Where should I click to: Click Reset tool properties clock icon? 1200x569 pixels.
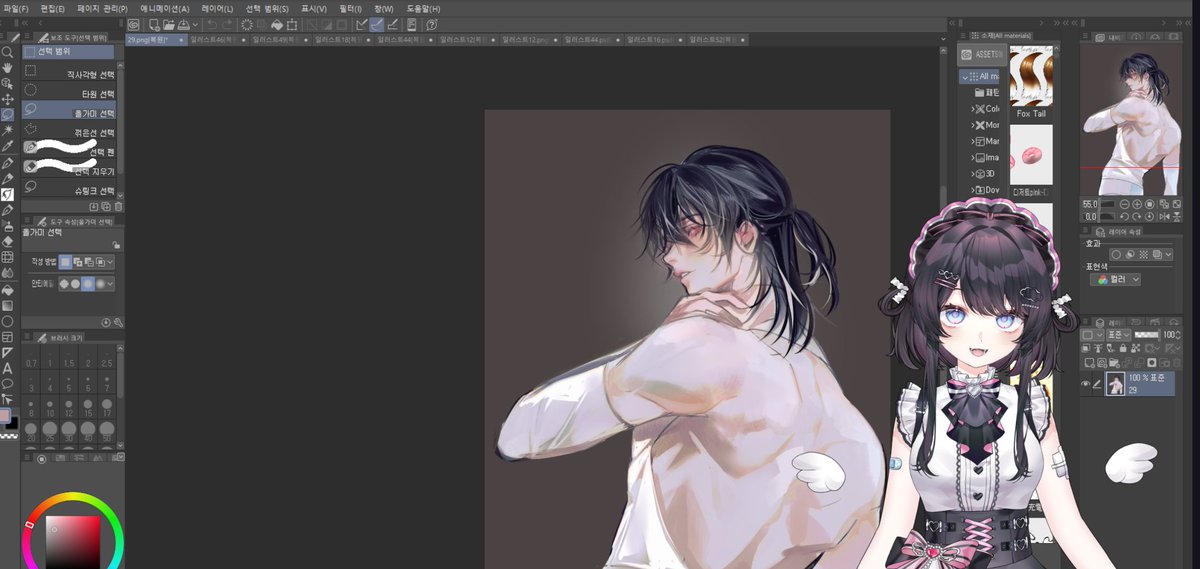point(106,322)
